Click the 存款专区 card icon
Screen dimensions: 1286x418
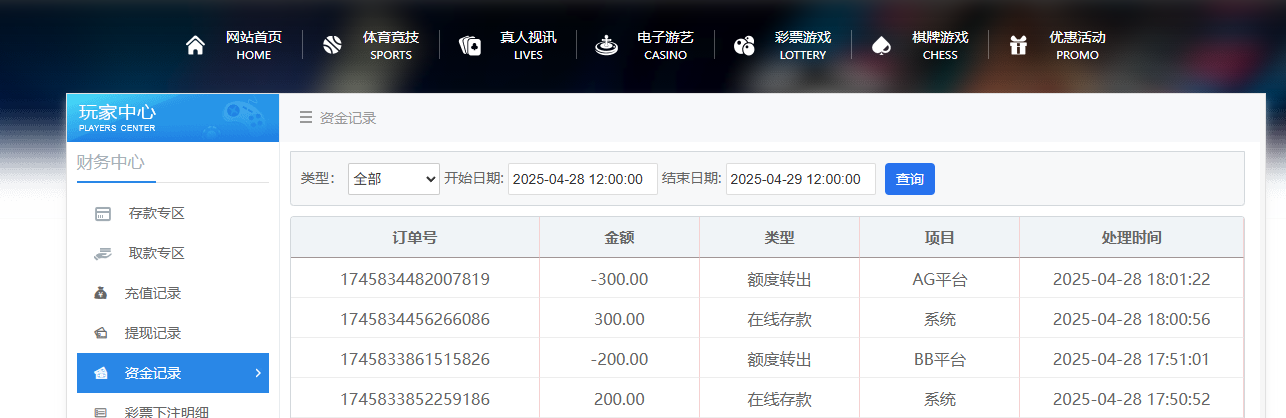[x=102, y=214]
